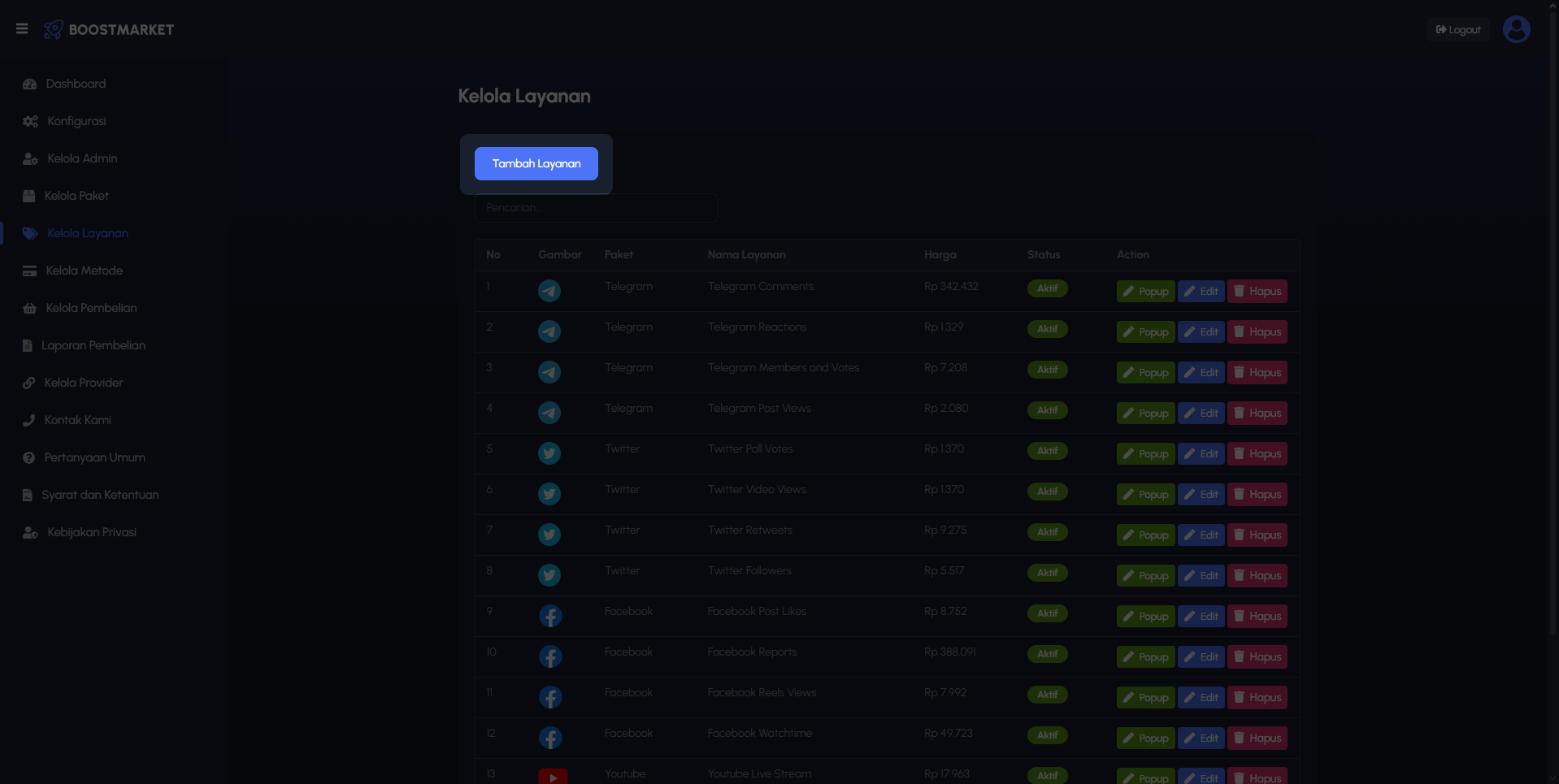
Task: Edit Facebook Reports service
Action: click(1201, 656)
